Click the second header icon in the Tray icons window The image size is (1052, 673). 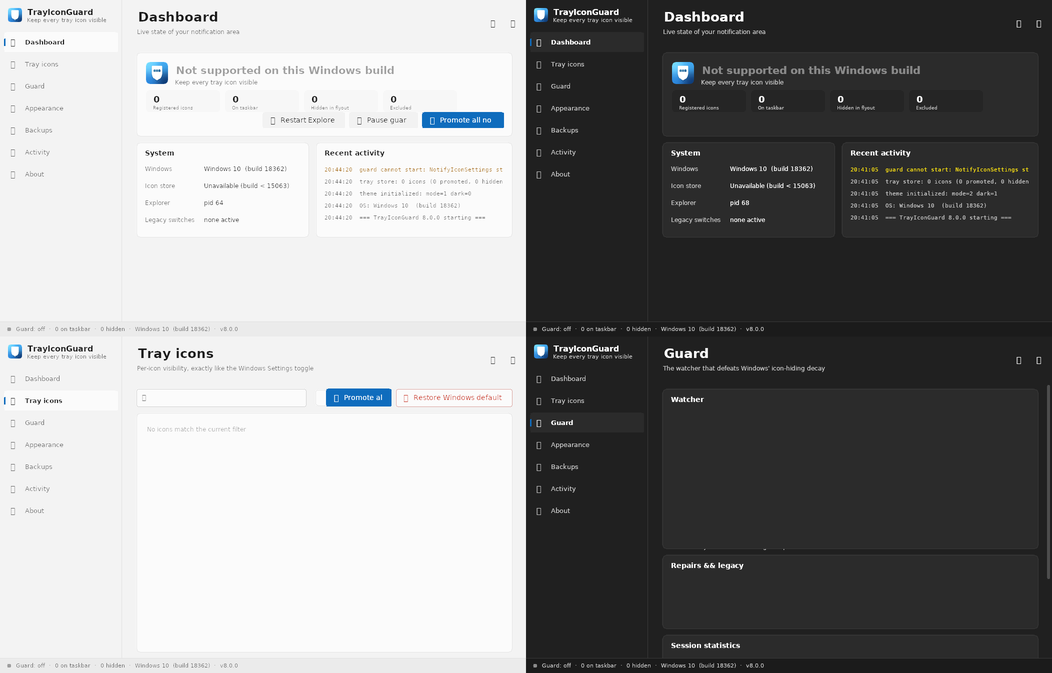[513, 360]
